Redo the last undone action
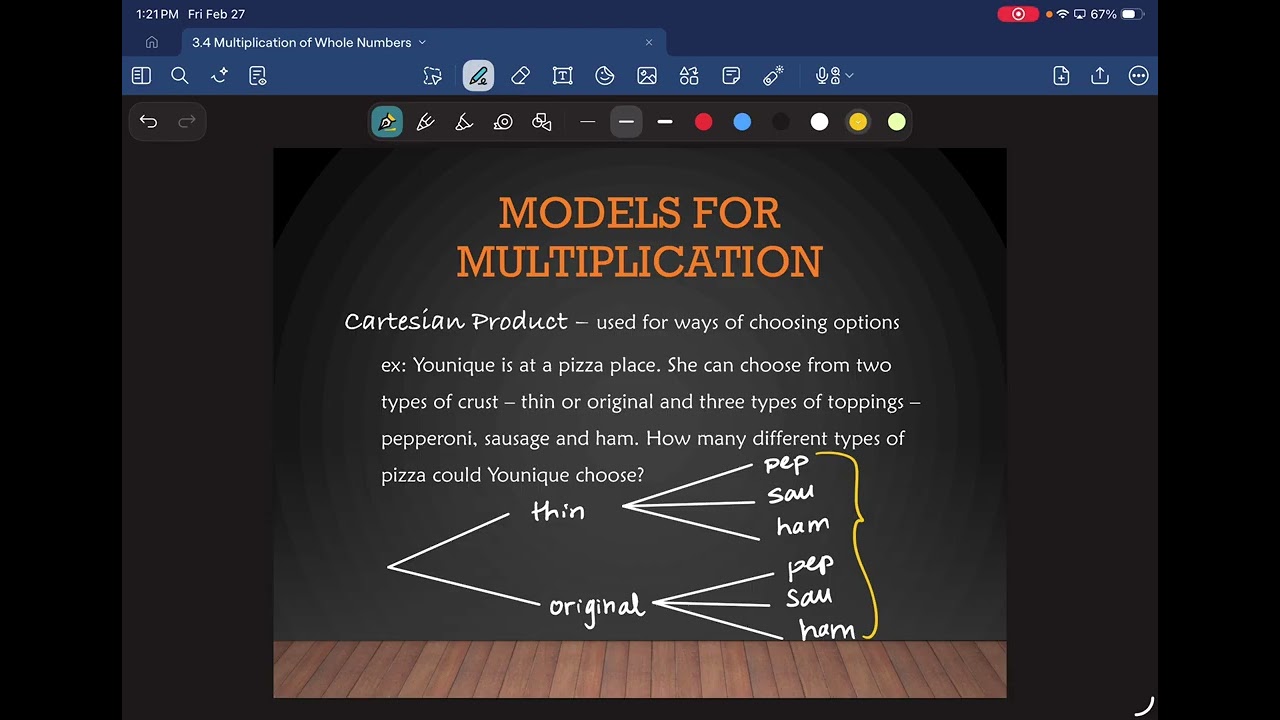1280x720 pixels. coord(187,122)
